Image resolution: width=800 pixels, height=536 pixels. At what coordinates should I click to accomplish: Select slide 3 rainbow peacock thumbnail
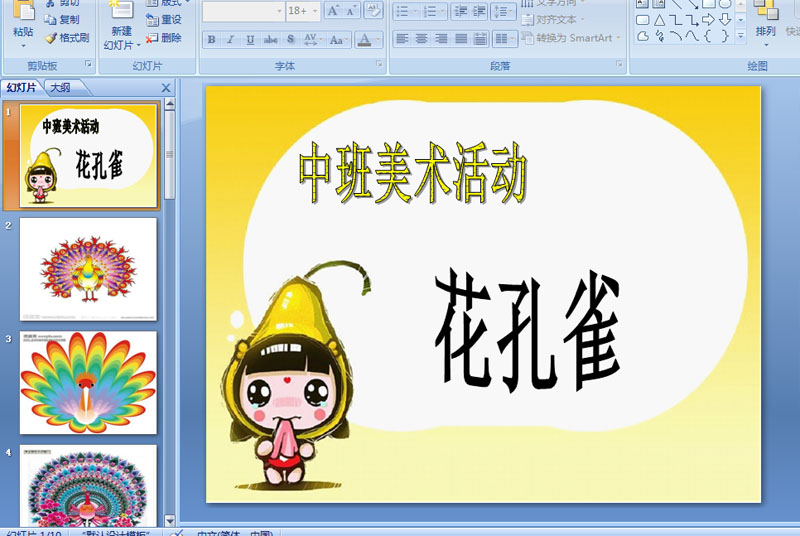pyautogui.click(x=88, y=382)
